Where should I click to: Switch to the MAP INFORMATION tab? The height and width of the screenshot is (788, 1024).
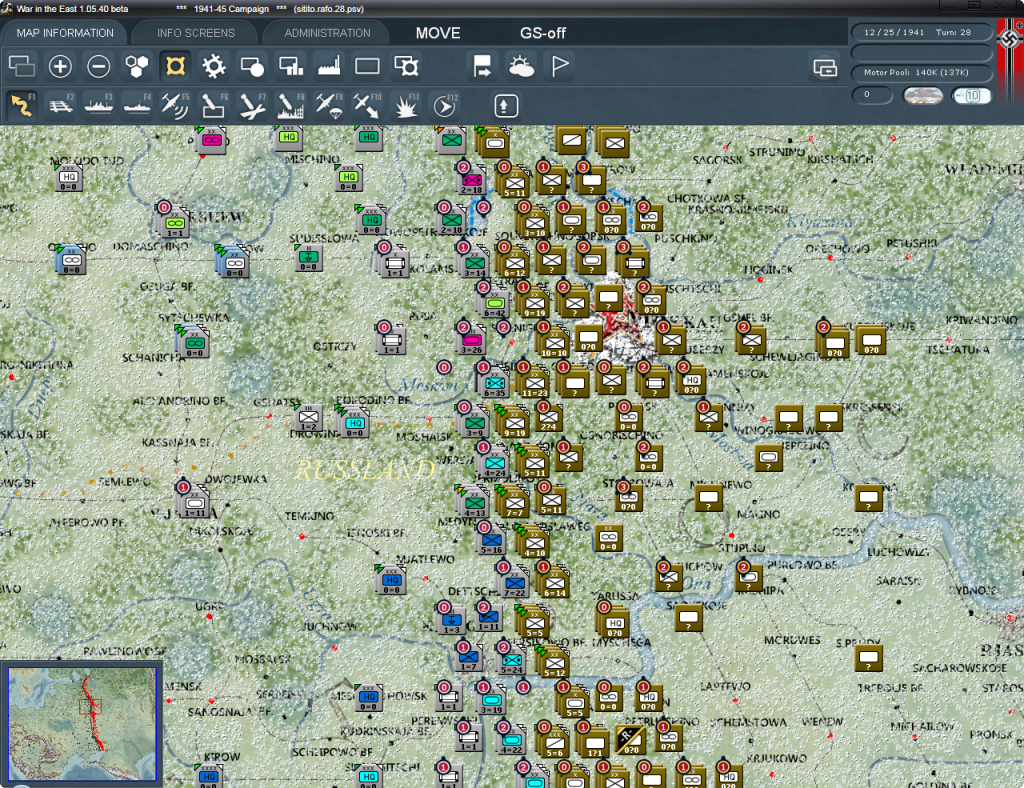tap(65, 33)
